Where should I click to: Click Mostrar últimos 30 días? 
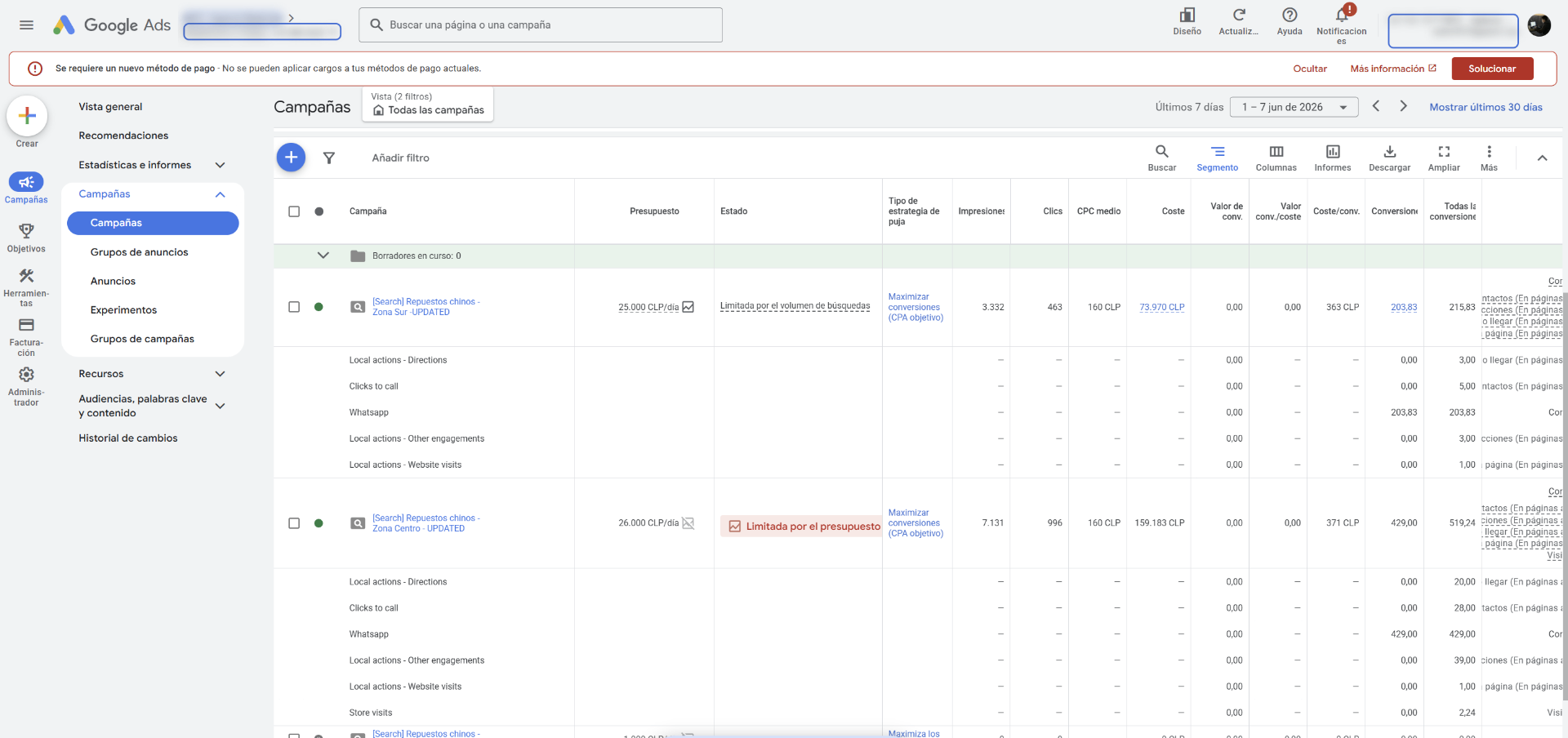(1486, 107)
